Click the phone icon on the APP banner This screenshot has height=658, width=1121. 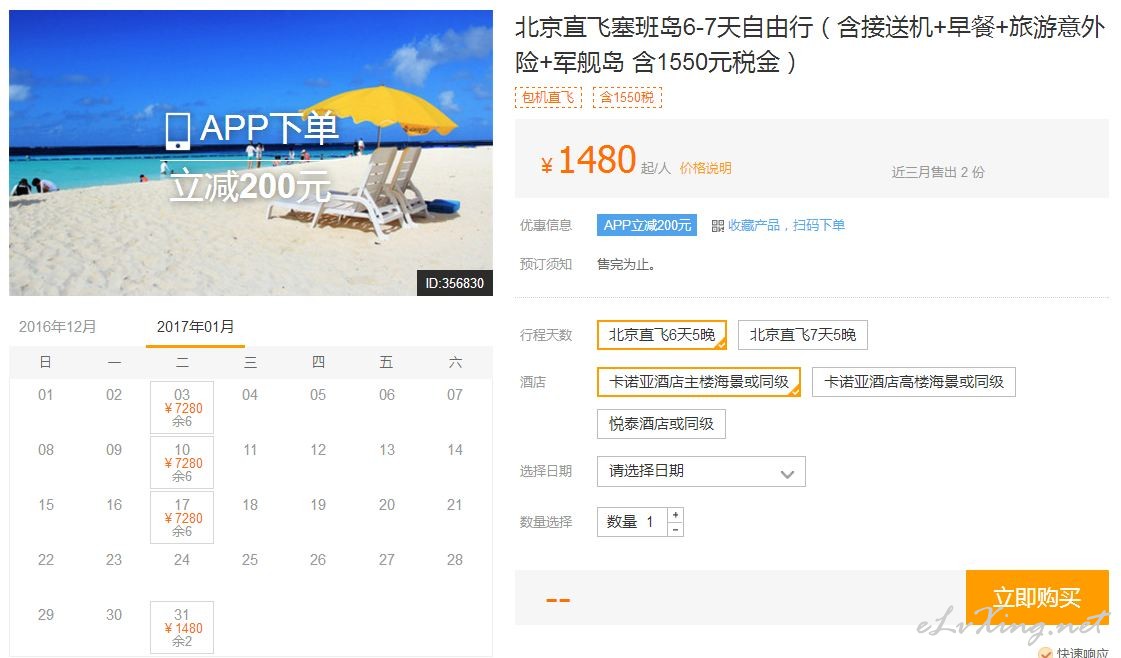click(x=177, y=131)
